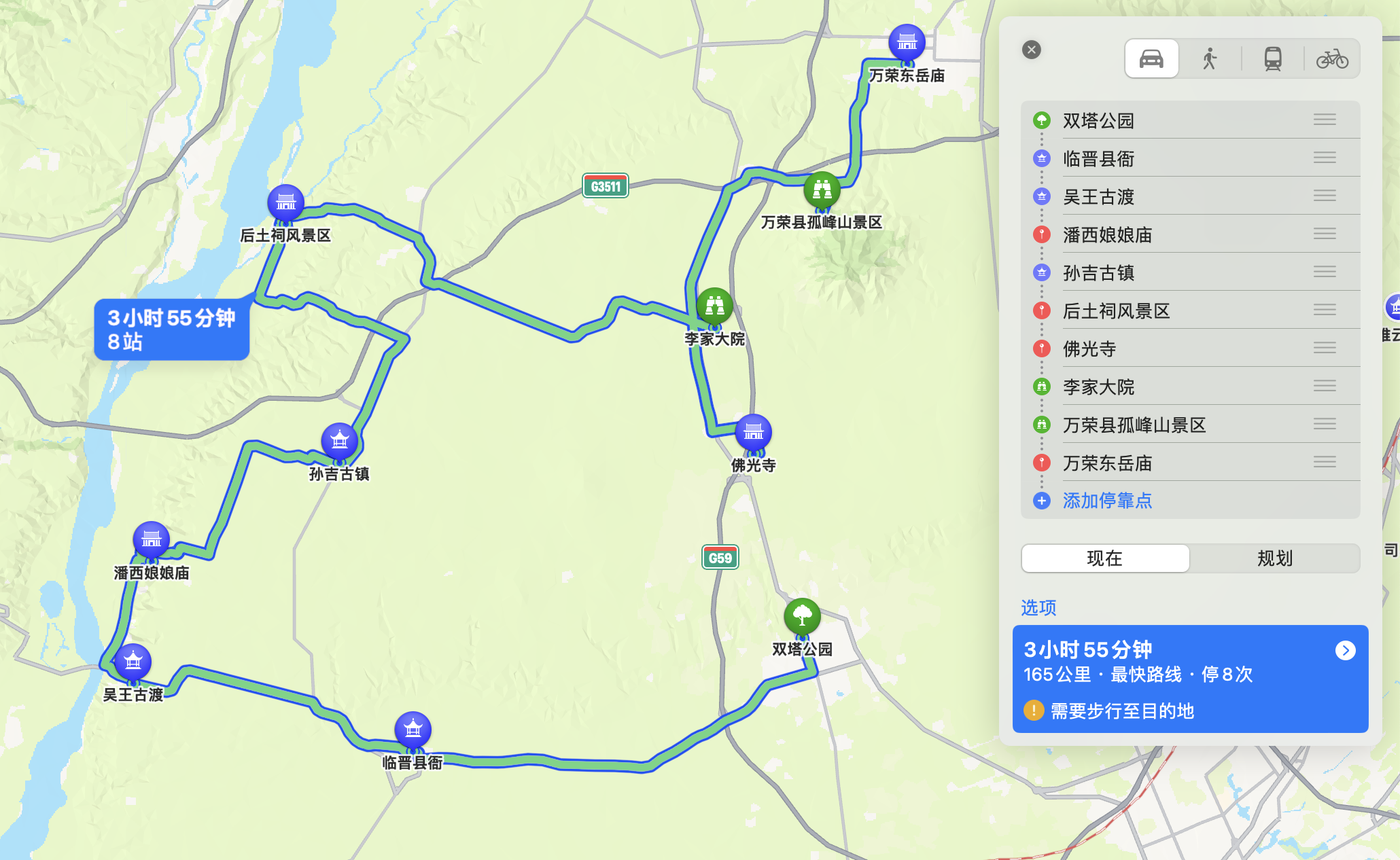
Task: Click 双塔公园 tree pin on map
Action: pyautogui.click(x=802, y=617)
